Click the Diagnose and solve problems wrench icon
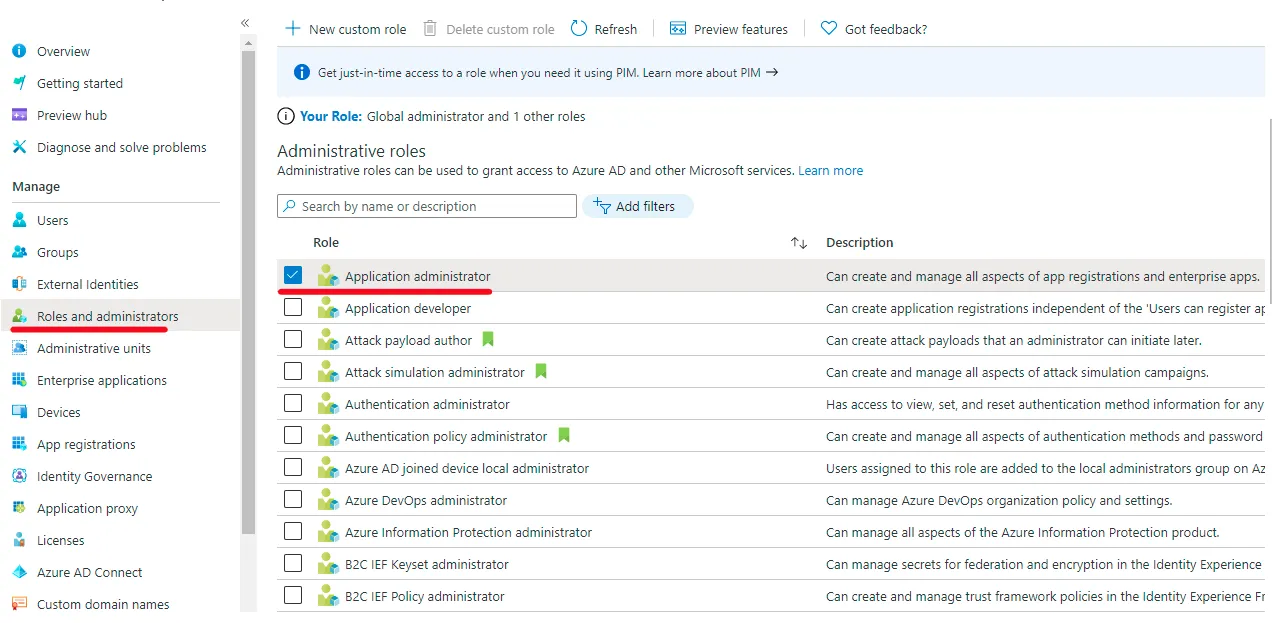This screenshot has height=623, width=1272. point(19,147)
